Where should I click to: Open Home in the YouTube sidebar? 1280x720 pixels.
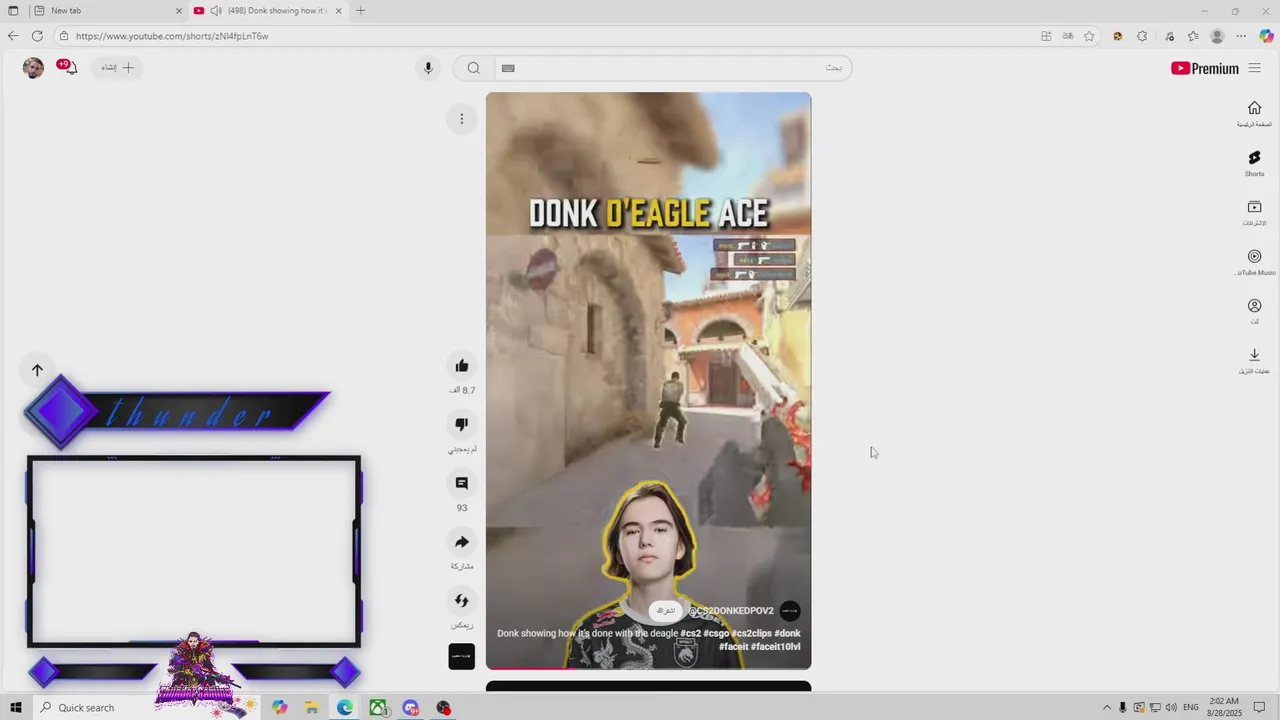click(1254, 114)
